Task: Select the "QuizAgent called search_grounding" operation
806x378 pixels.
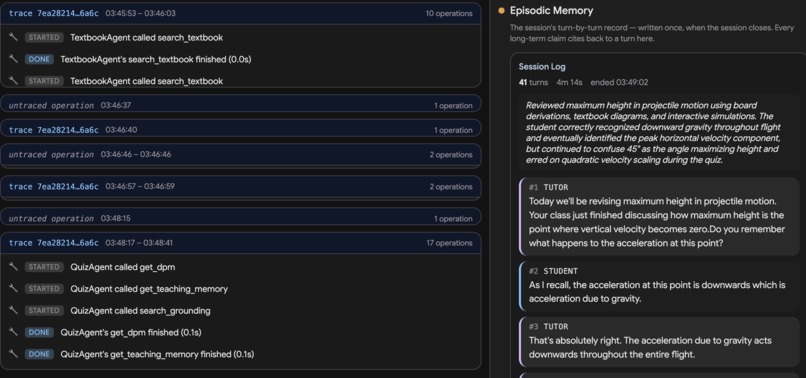Action: [241, 311]
